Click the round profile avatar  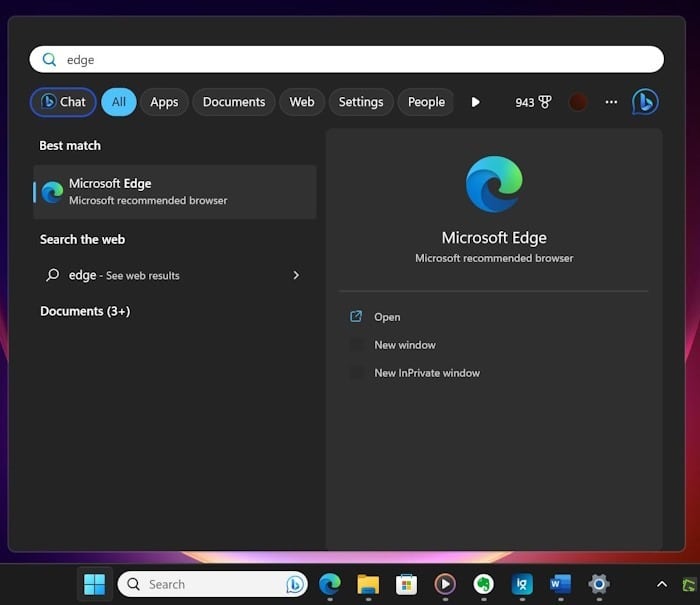(x=578, y=102)
